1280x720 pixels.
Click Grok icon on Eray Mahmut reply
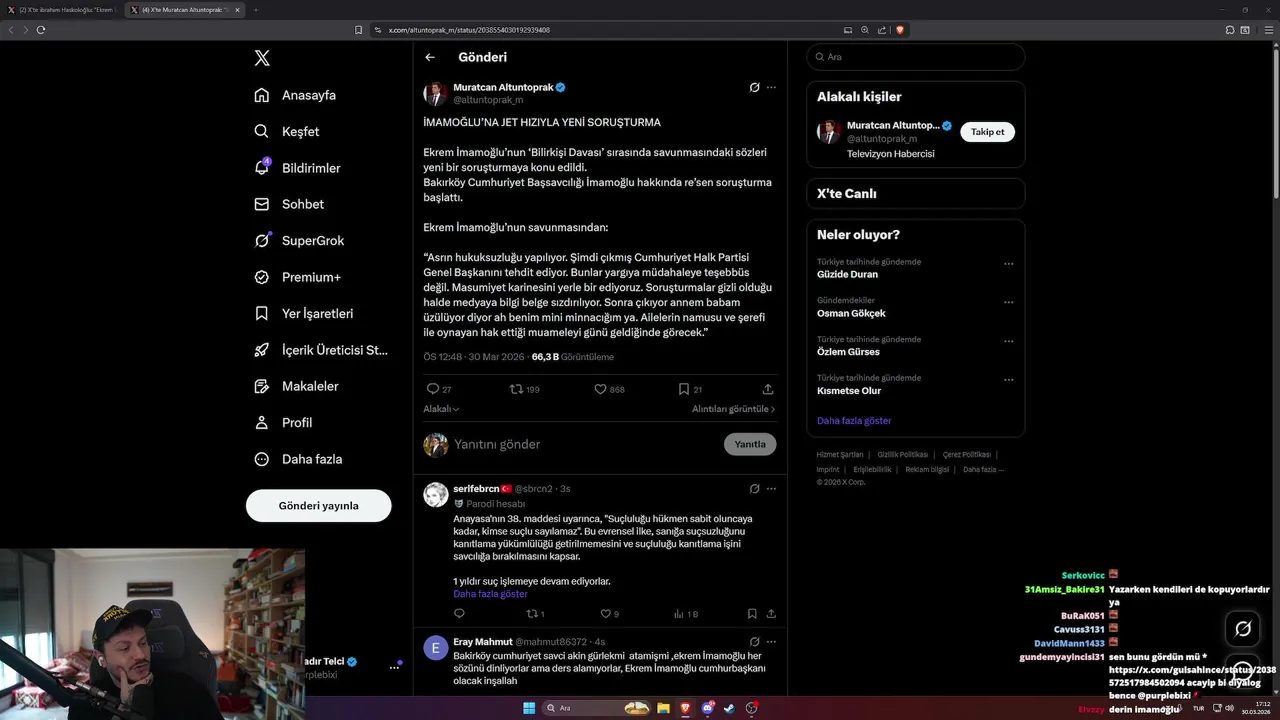coord(754,642)
